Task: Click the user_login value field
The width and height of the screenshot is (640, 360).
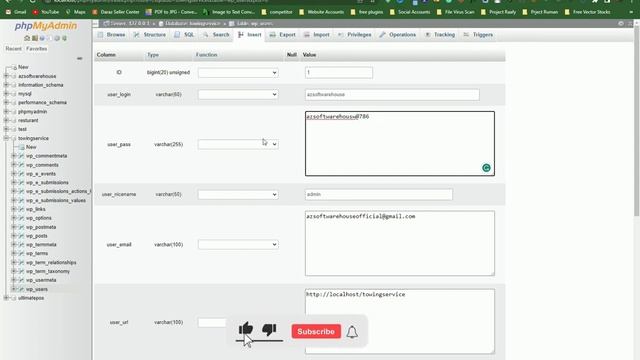Action: pos(392,94)
